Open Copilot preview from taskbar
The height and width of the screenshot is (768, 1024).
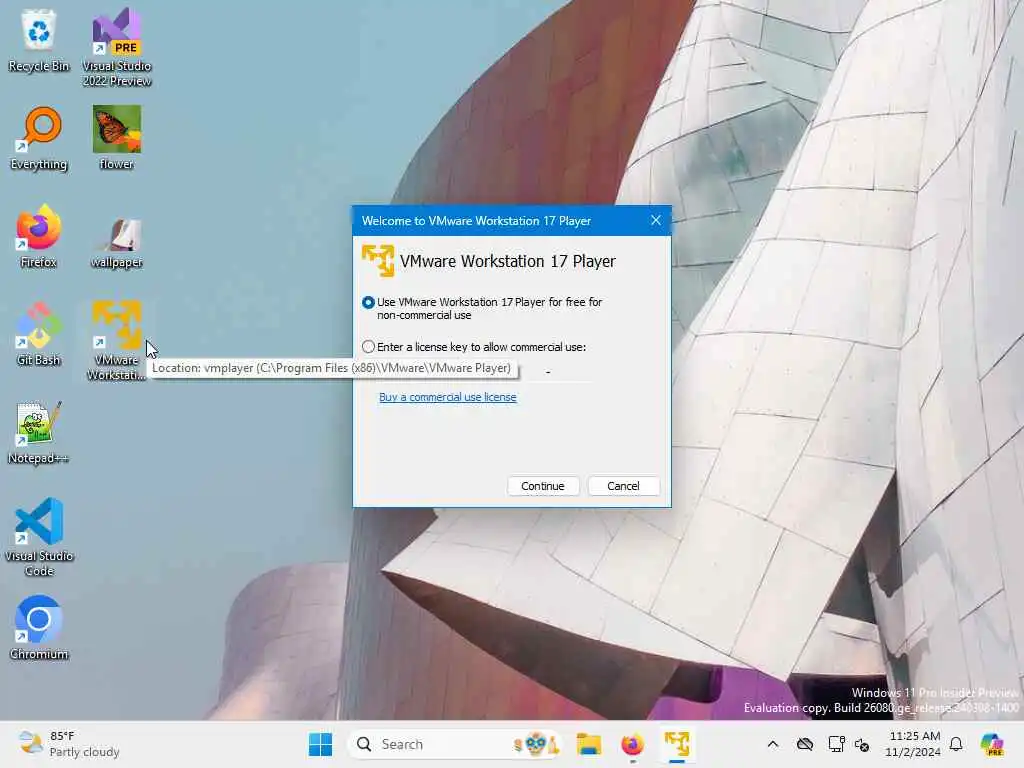993,744
